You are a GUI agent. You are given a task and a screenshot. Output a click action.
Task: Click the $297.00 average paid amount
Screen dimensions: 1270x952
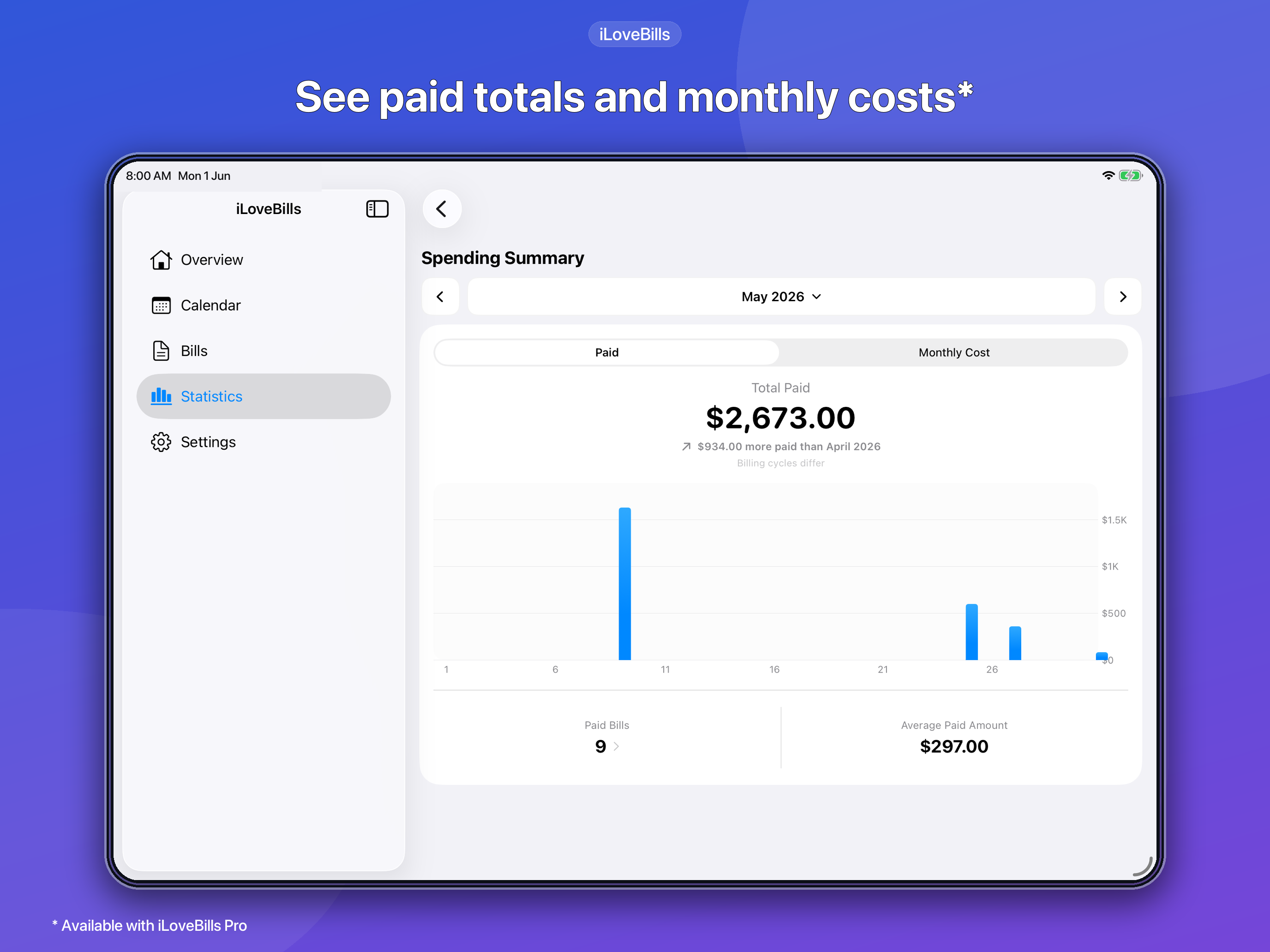coord(953,746)
